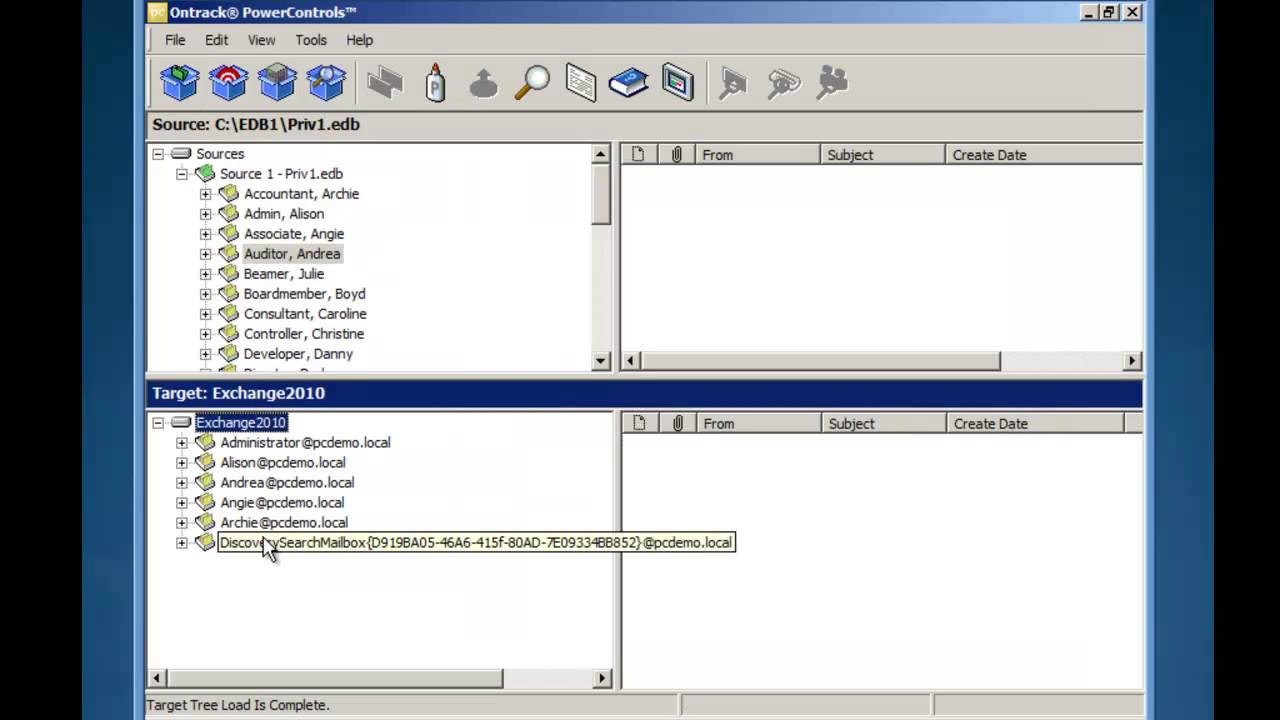Sort target list by Subject column
Viewport: 1280px width, 720px height.
pos(883,424)
